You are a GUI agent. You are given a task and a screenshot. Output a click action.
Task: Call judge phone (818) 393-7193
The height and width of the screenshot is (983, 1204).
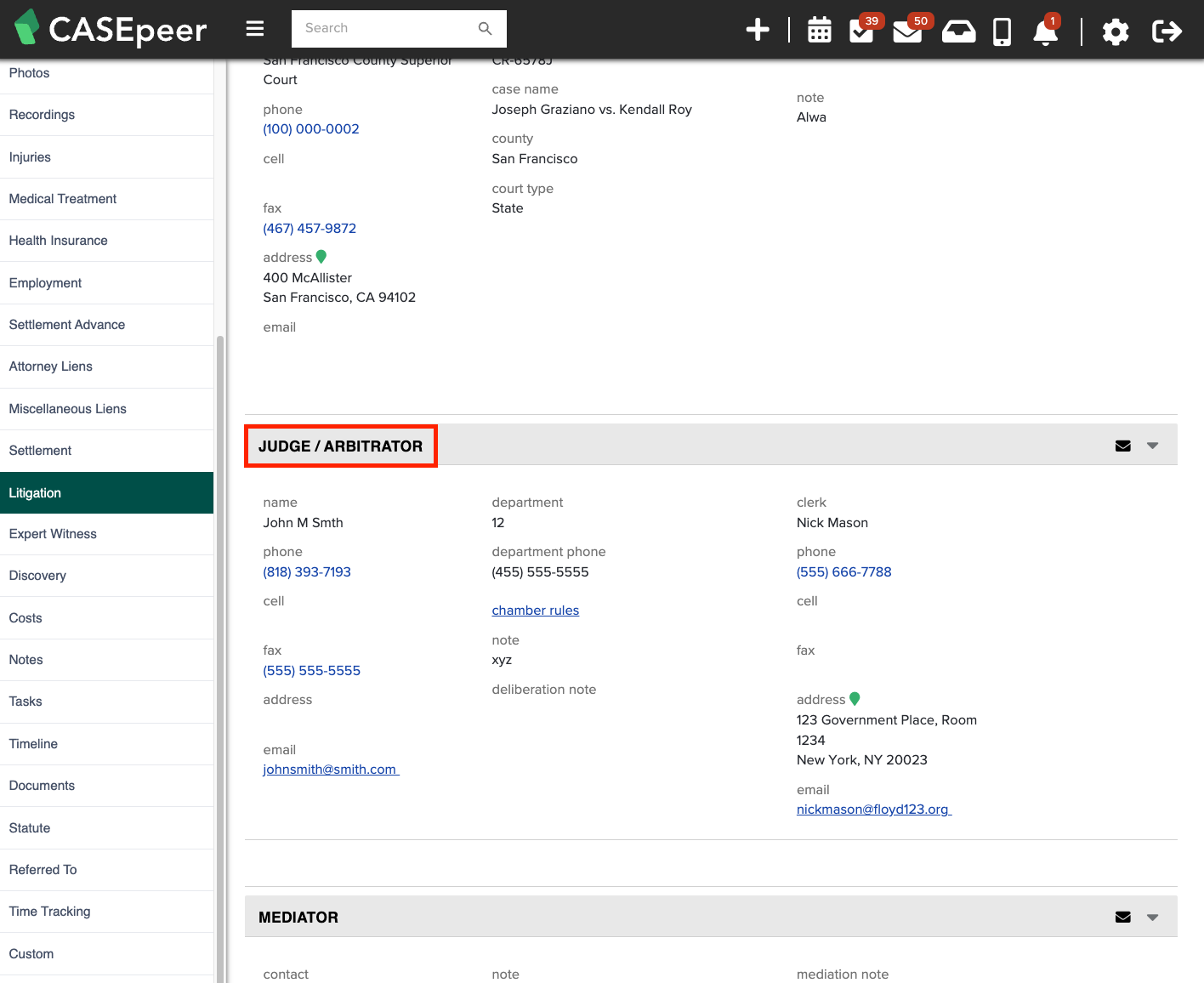click(x=307, y=572)
